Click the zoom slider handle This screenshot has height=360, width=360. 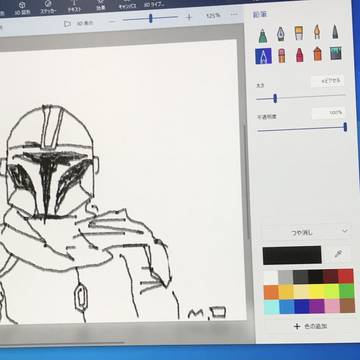pyautogui.click(x=151, y=18)
